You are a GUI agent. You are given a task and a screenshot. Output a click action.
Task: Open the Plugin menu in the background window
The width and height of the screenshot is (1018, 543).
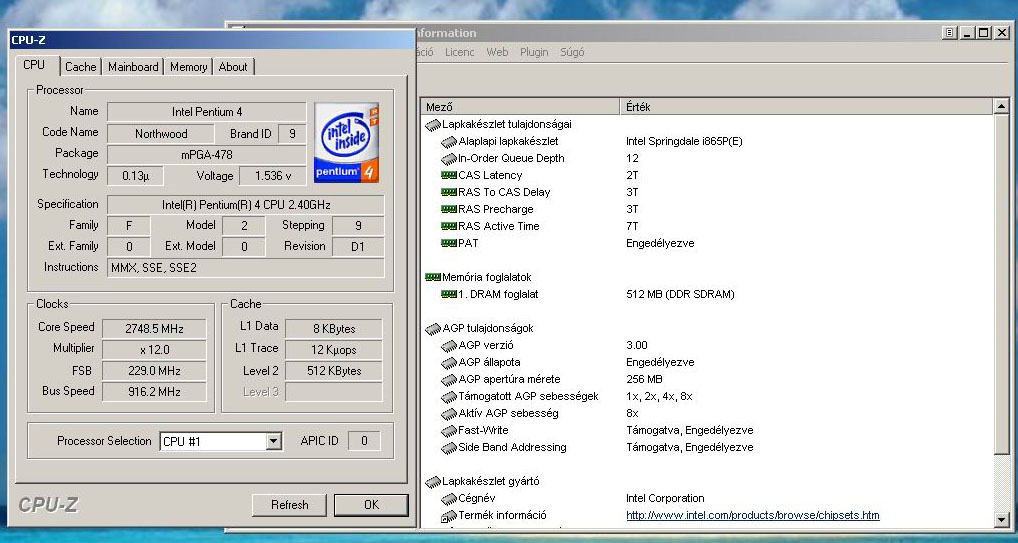[x=534, y=52]
